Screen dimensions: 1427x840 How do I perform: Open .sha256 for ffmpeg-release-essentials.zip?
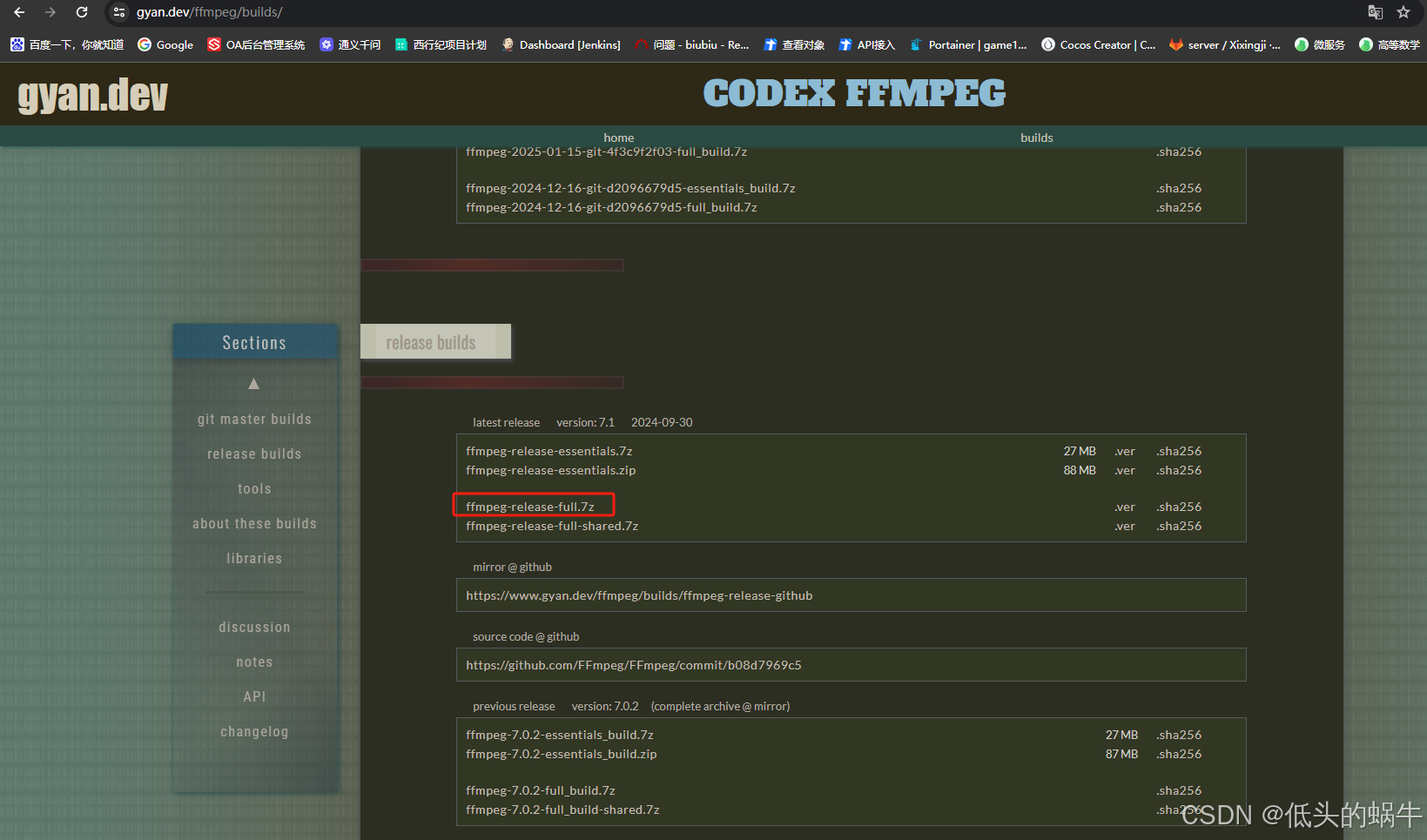(x=1180, y=470)
